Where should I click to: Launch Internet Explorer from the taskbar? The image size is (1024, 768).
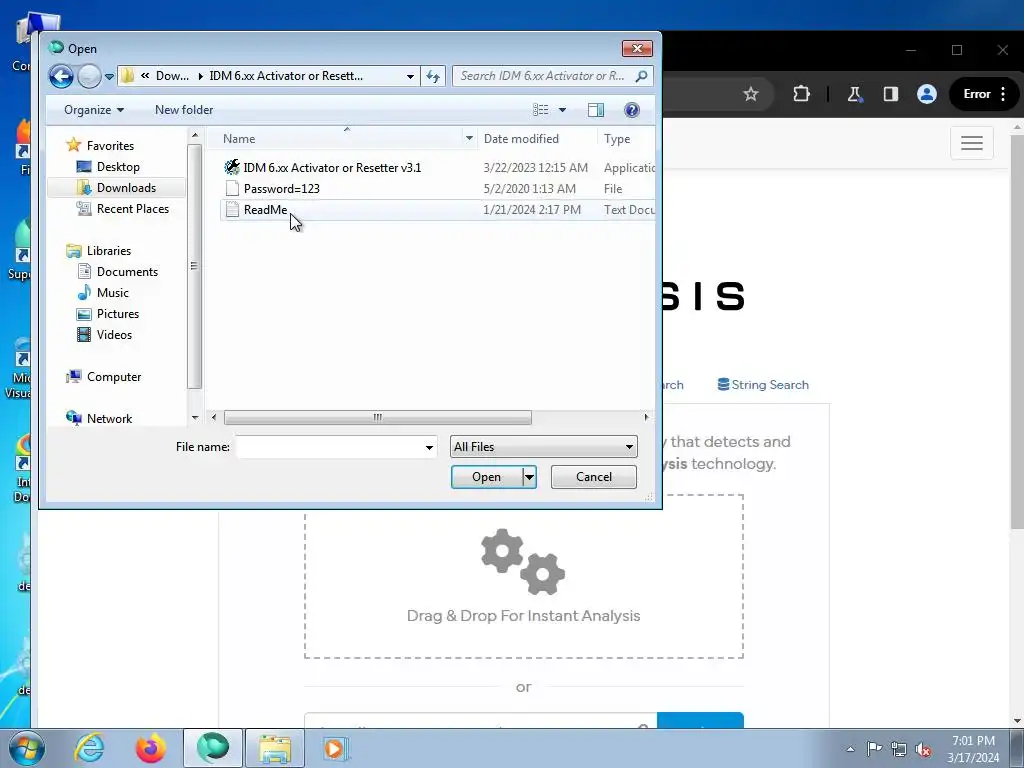point(89,748)
